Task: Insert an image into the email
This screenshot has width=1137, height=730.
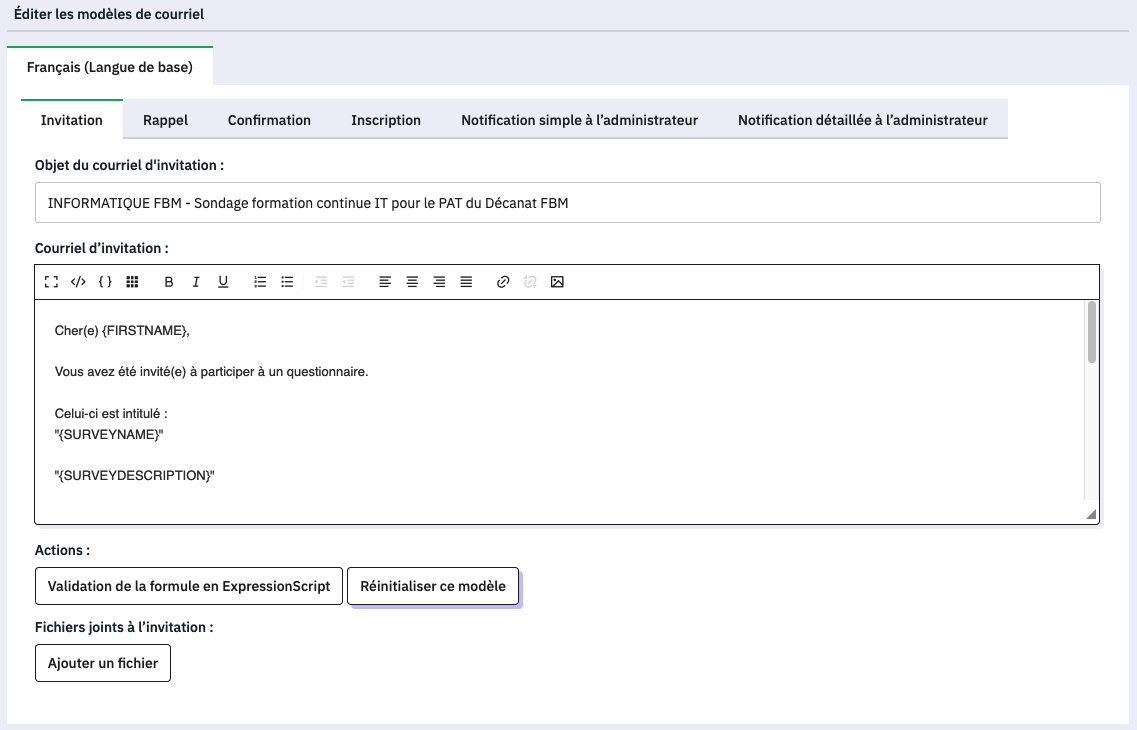Action: point(558,282)
